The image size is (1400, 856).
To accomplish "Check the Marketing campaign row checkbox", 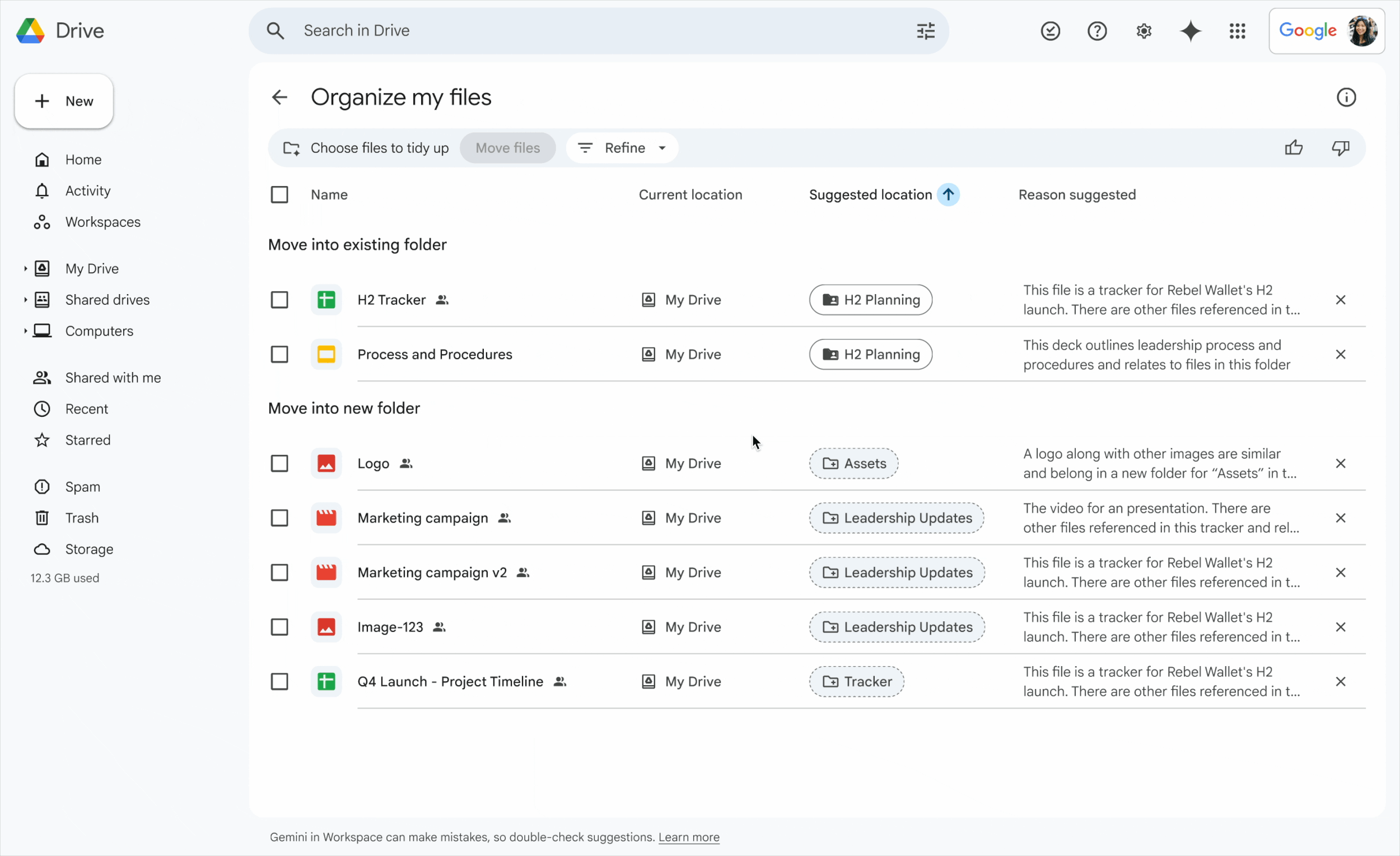I will [x=279, y=517].
